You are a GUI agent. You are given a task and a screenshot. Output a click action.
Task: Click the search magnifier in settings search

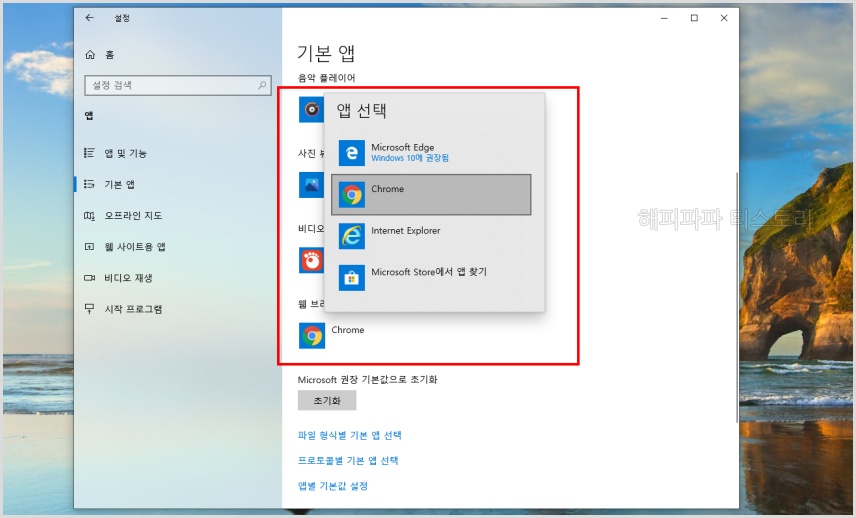262,85
